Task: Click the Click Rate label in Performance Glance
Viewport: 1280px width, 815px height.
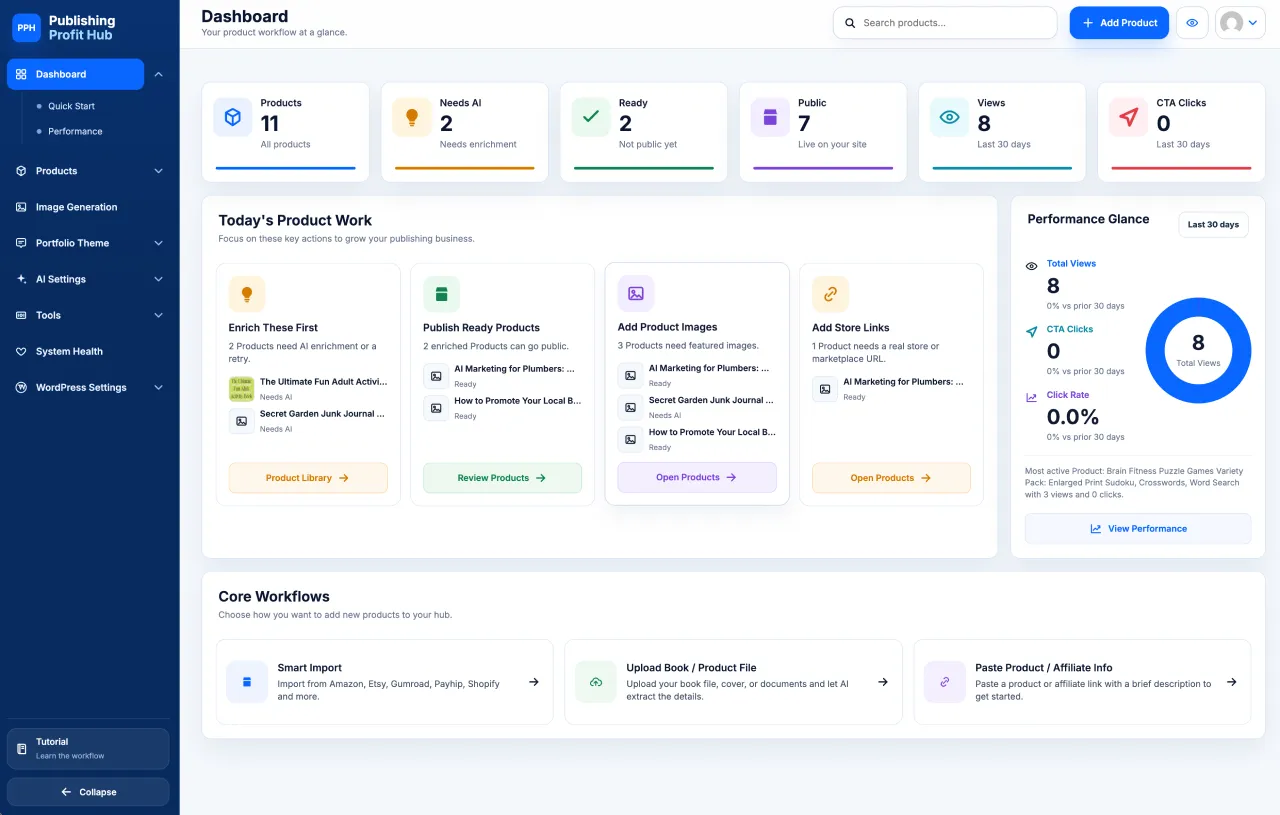Action: click(1068, 395)
